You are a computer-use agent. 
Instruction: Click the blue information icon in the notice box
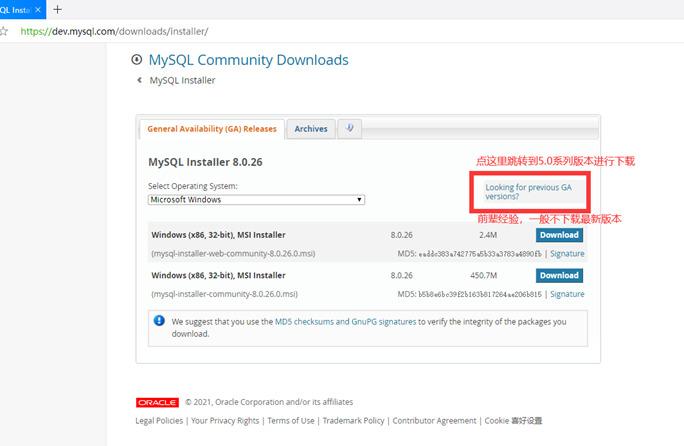pyautogui.click(x=159, y=321)
